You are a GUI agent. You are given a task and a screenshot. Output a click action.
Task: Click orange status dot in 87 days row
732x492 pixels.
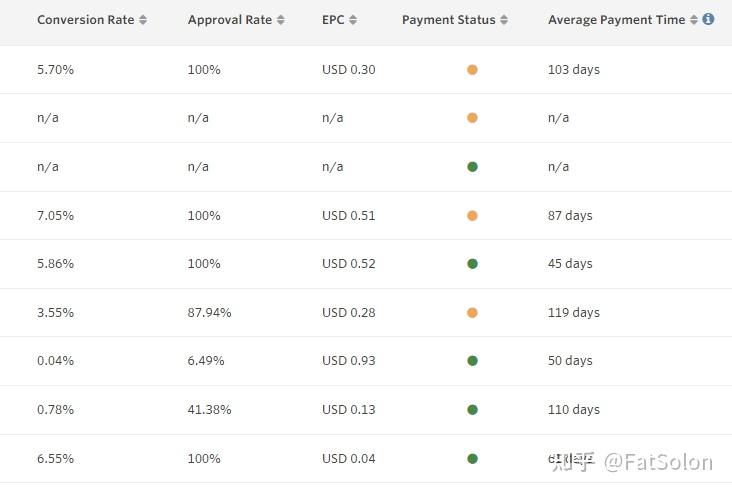(472, 216)
